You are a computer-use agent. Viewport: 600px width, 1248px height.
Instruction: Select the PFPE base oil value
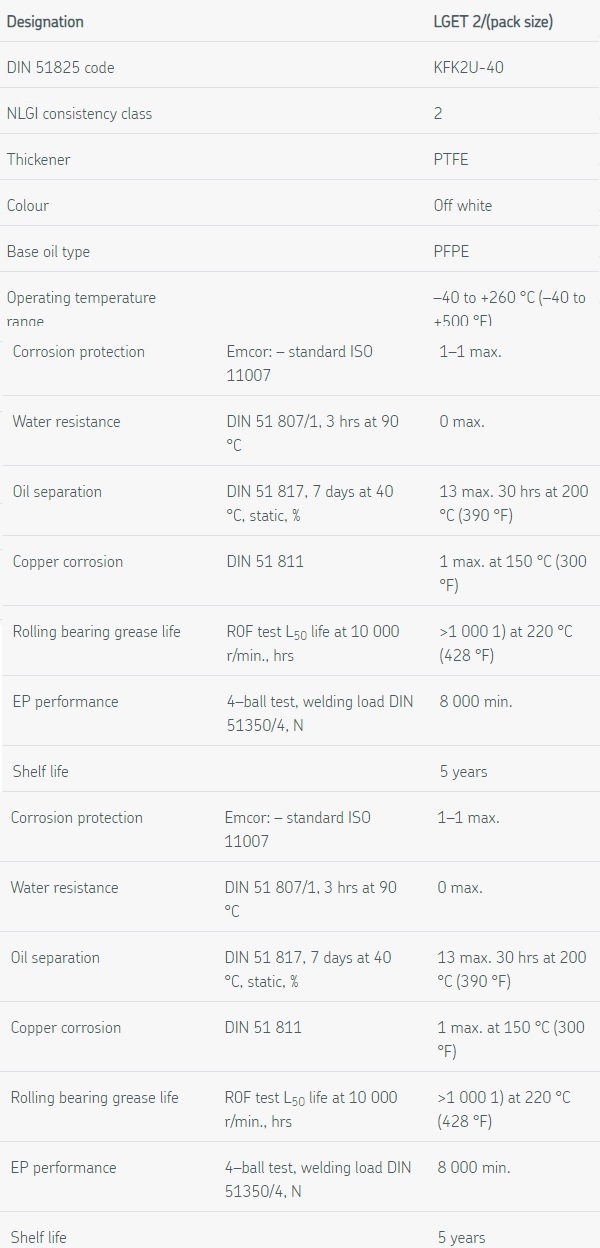pyautogui.click(x=452, y=251)
